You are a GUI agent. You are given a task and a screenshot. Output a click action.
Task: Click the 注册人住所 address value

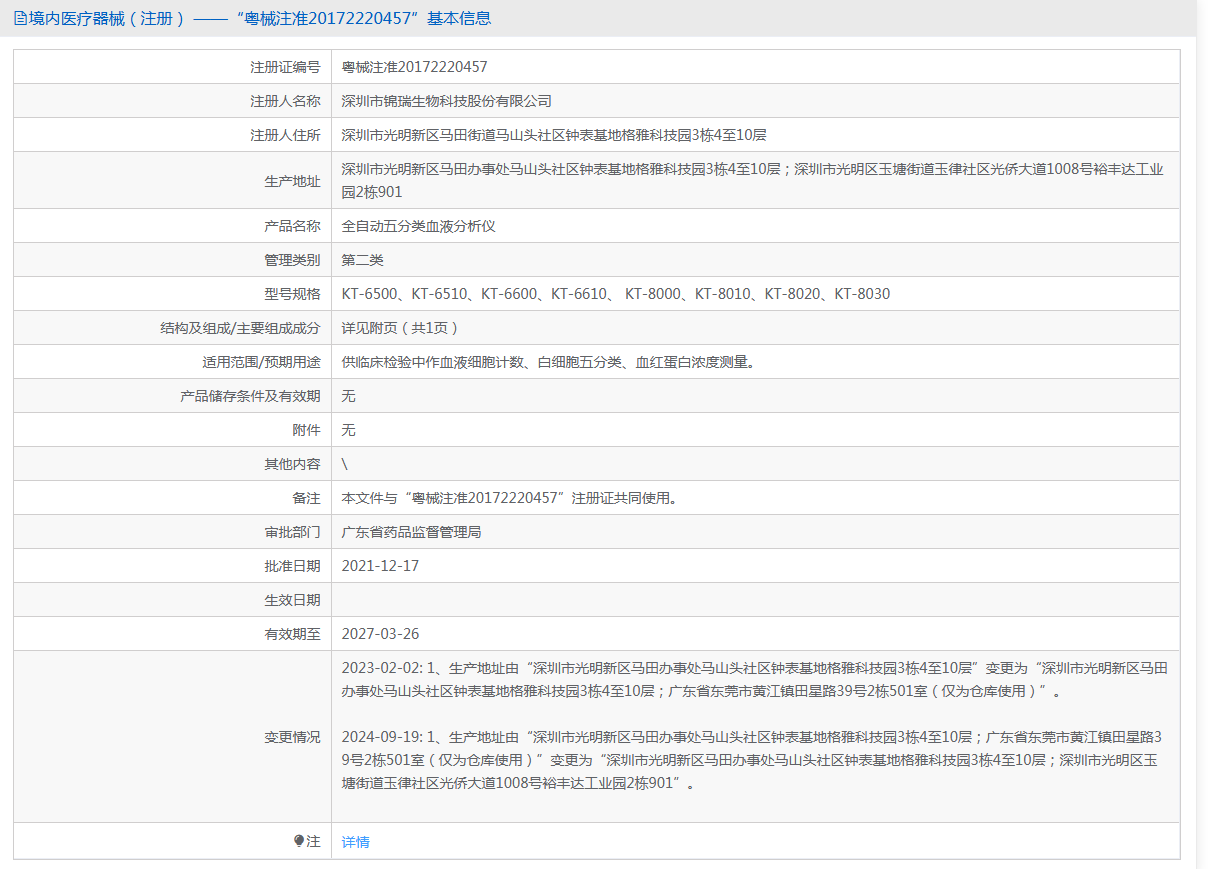click(554, 135)
